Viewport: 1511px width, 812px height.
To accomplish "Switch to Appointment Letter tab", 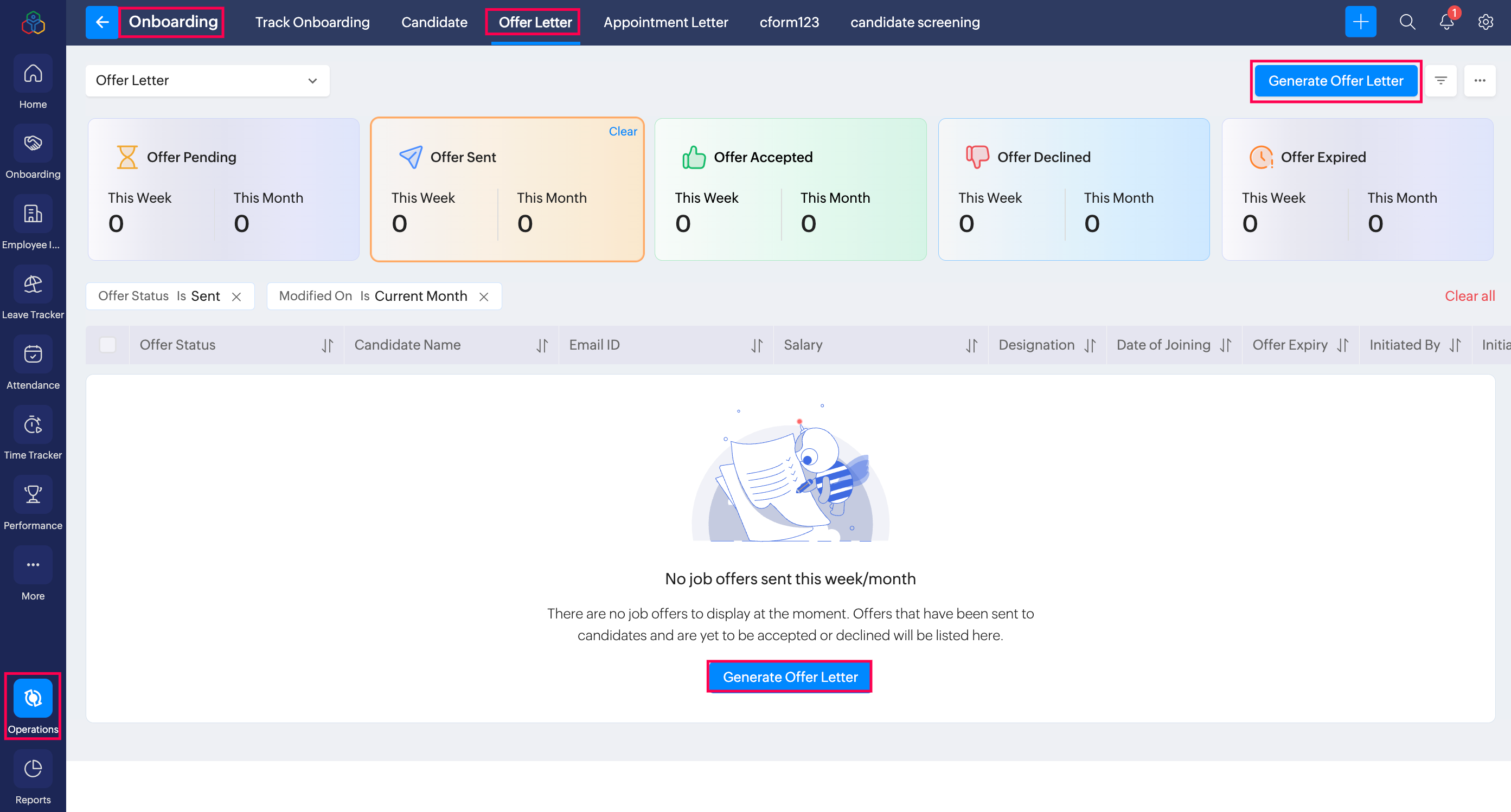I will coord(665,22).
